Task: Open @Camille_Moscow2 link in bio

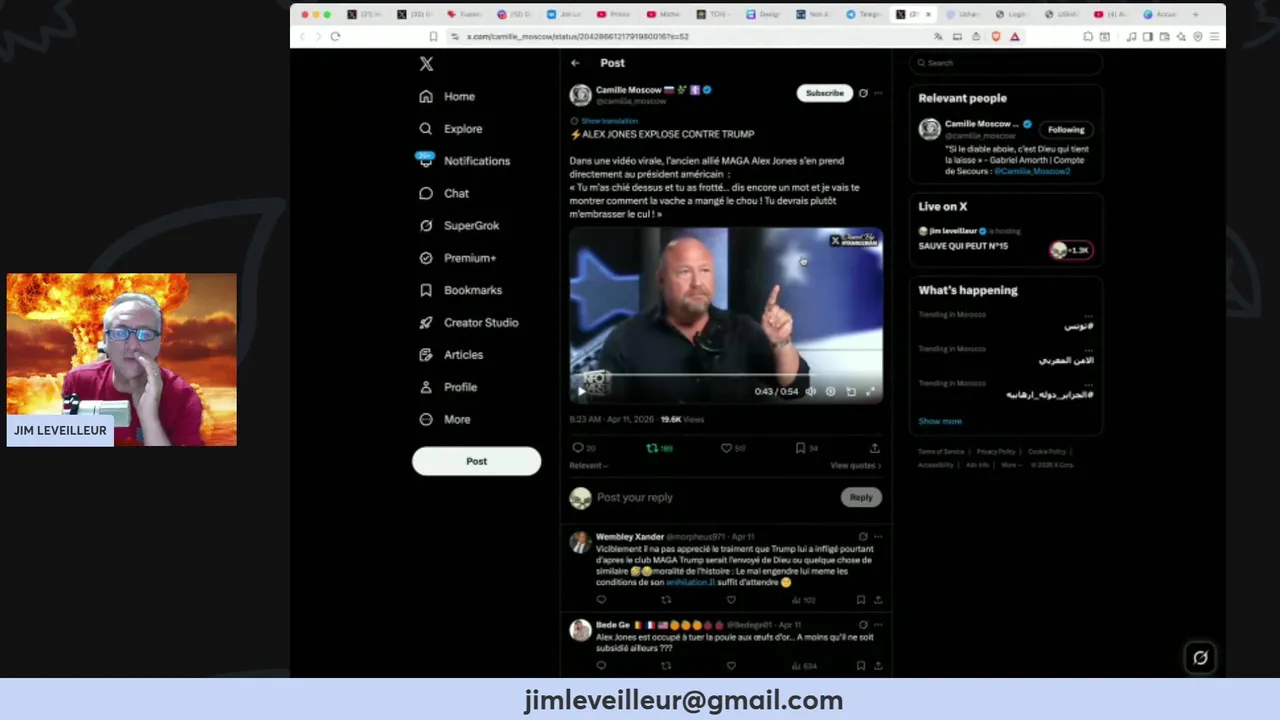Action: [x=1032, y=171]
